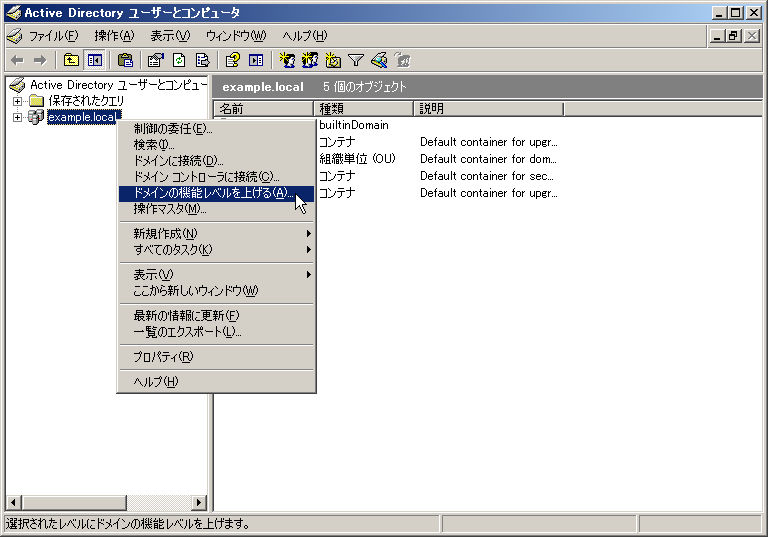Viewport: 768px width, 537px height.
Task: Click the 種類 column header
Action: coord(363,108)
